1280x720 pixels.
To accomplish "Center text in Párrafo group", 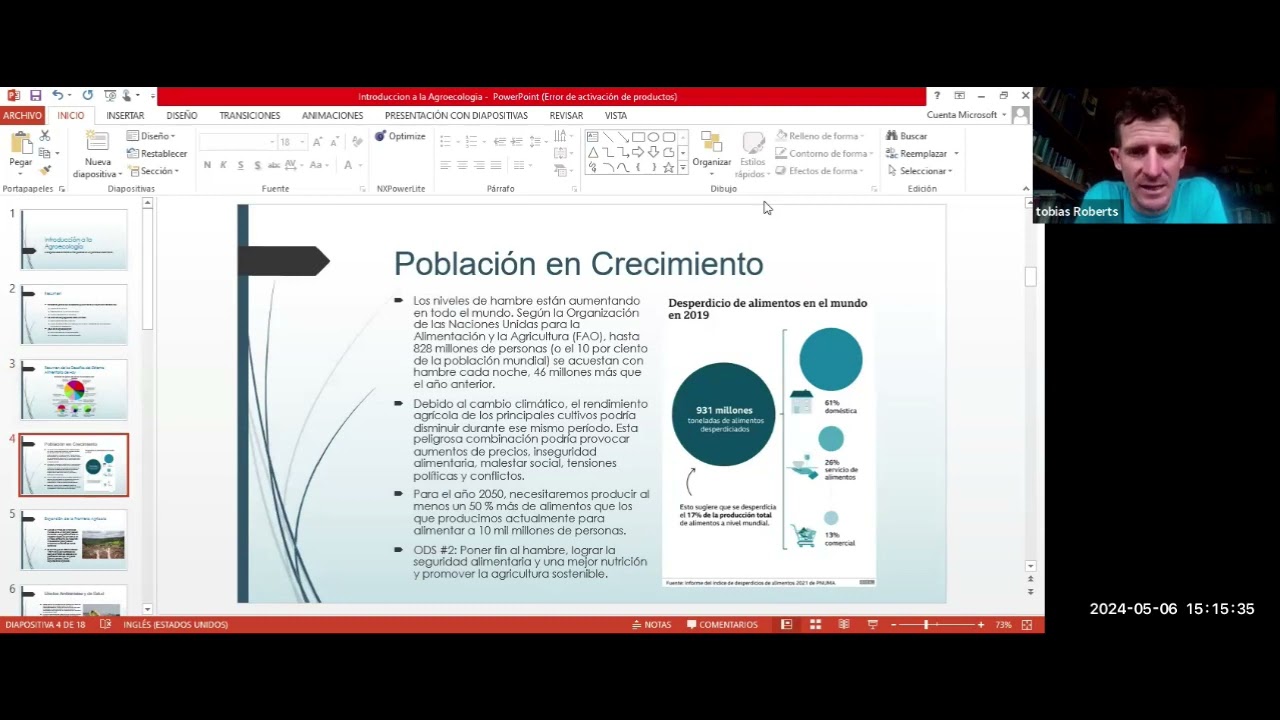I will [x=462, y=165].
